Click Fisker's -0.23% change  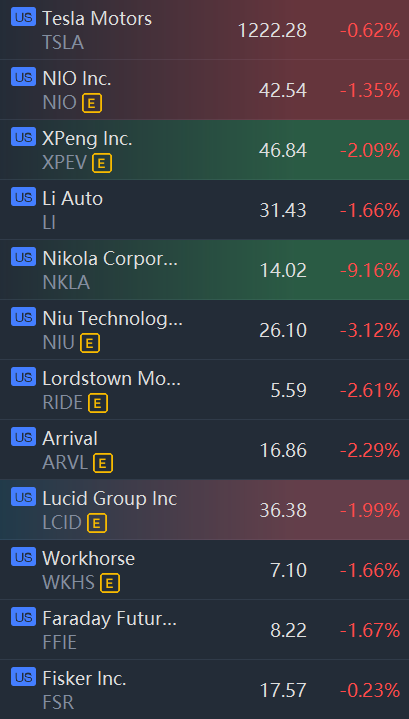(370, 691)
